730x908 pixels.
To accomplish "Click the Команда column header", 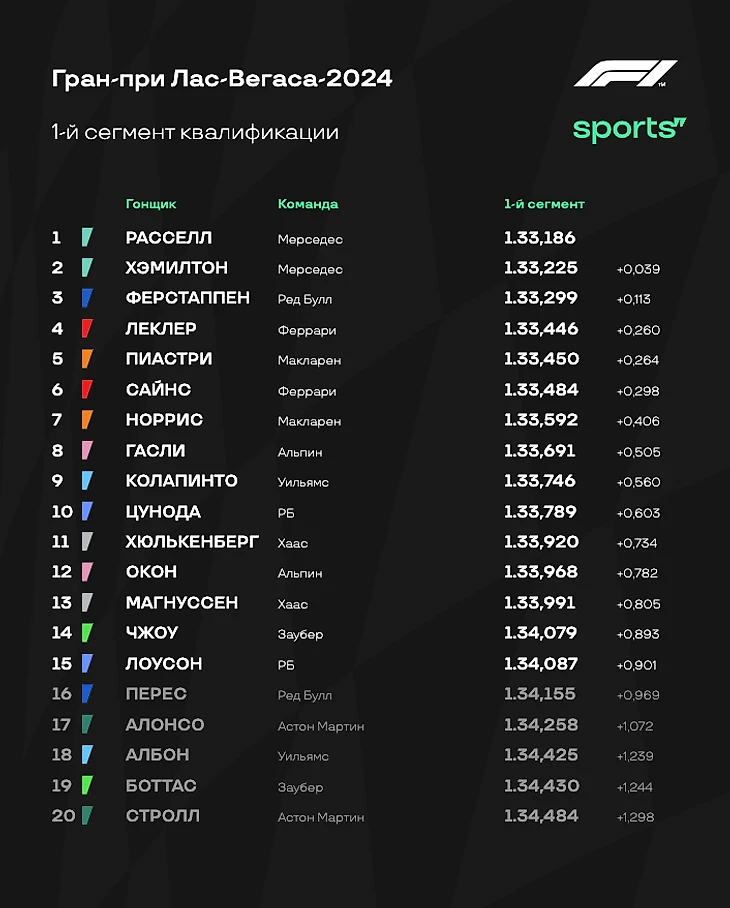I will tap(308, 204).
